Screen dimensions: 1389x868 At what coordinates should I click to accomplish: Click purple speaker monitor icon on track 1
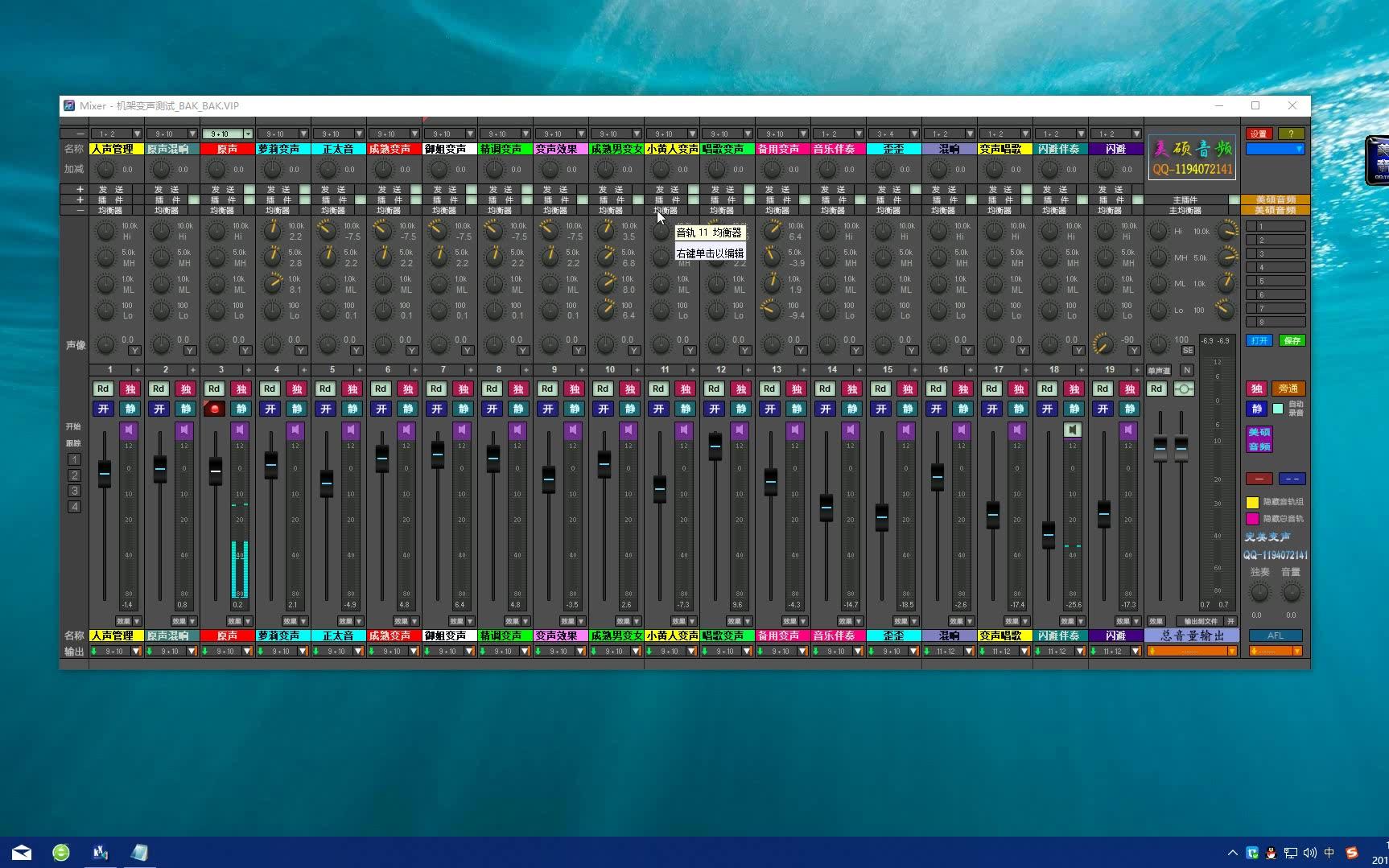[129, 431]
